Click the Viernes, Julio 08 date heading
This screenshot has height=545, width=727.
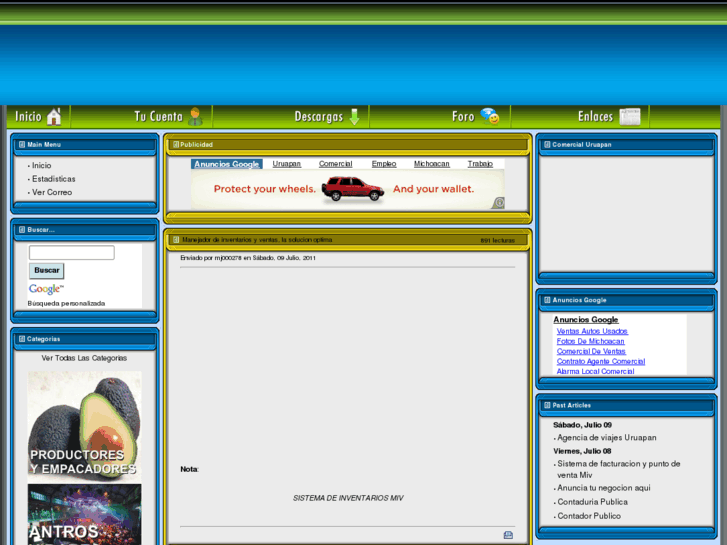[582, 451]
